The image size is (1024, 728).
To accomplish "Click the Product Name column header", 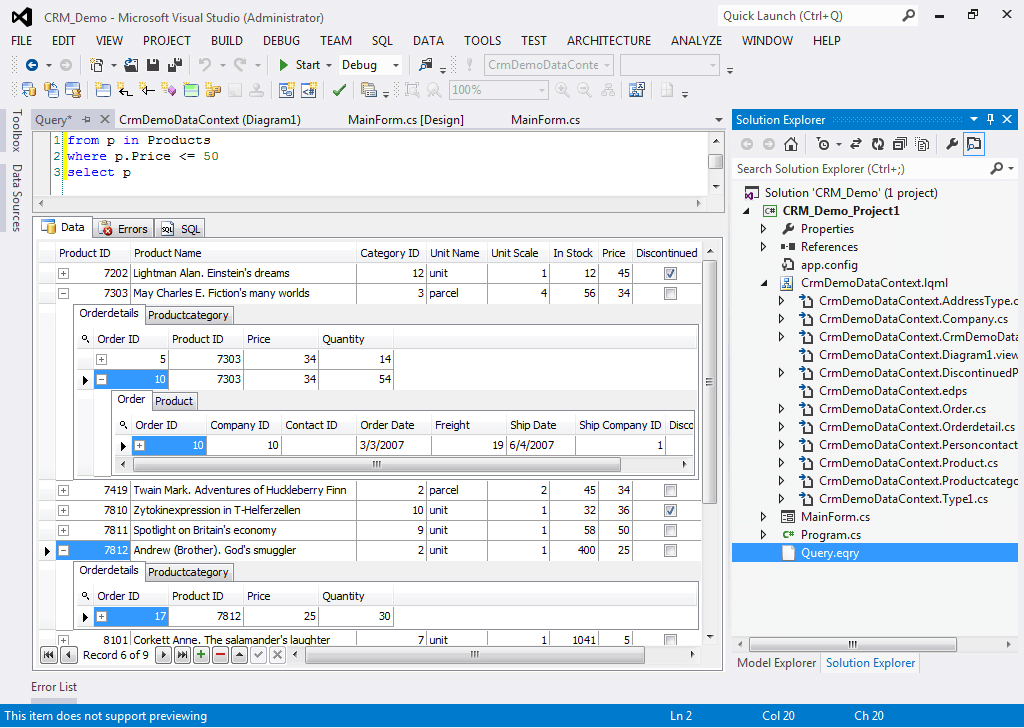I will [x=244, y=253].
